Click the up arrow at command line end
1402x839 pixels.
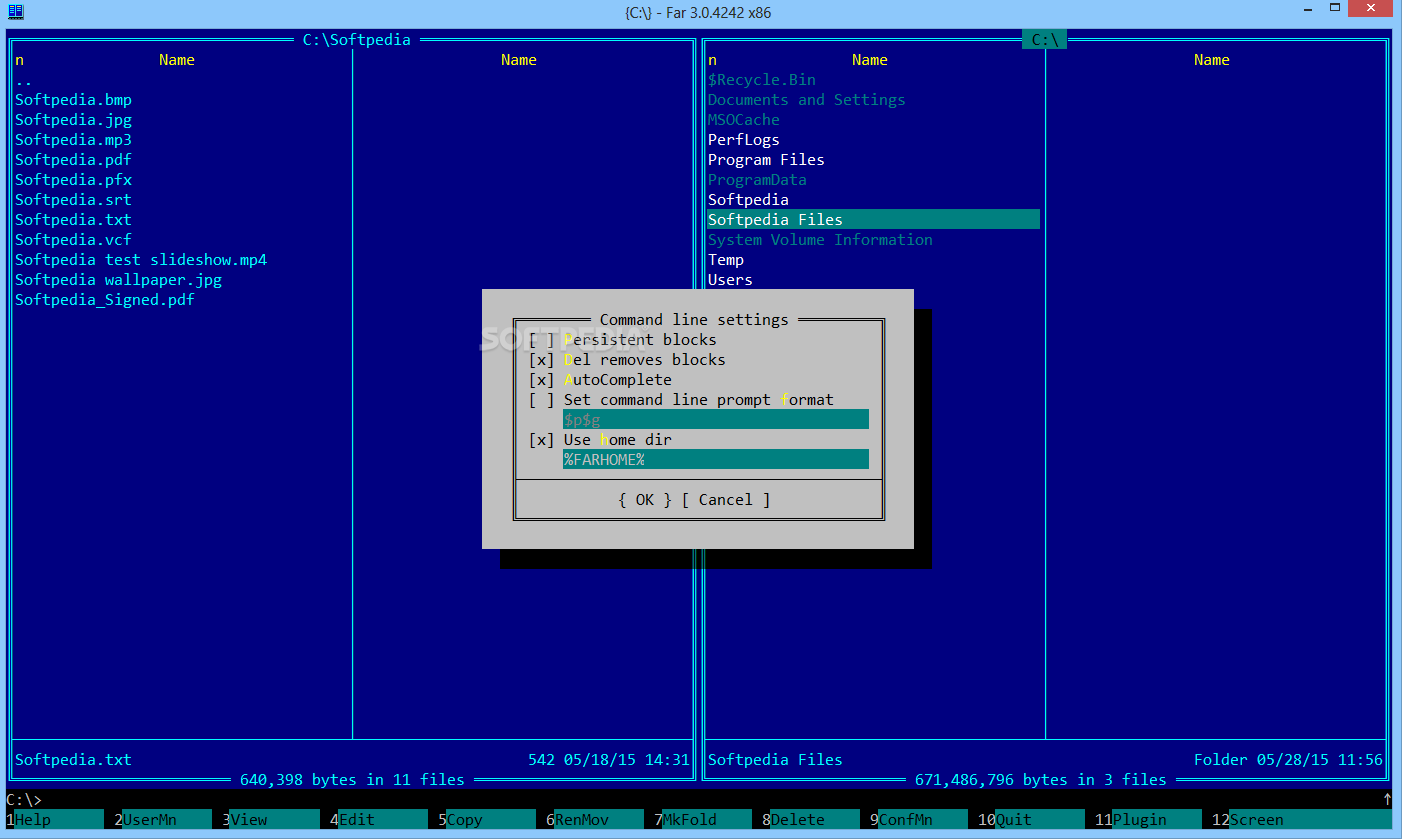tap(1387, 800)
